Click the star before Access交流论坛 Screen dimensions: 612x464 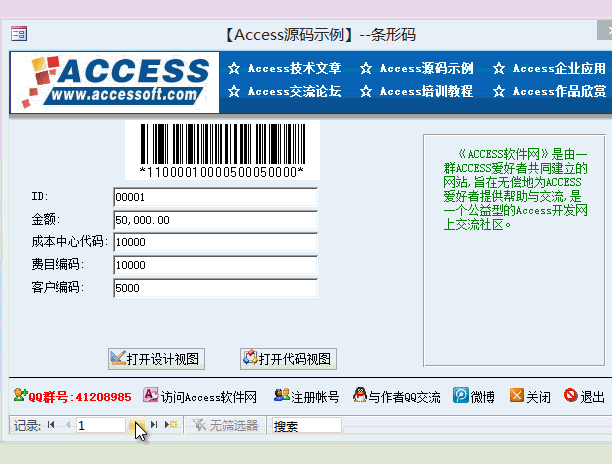[x=234, y=91]
